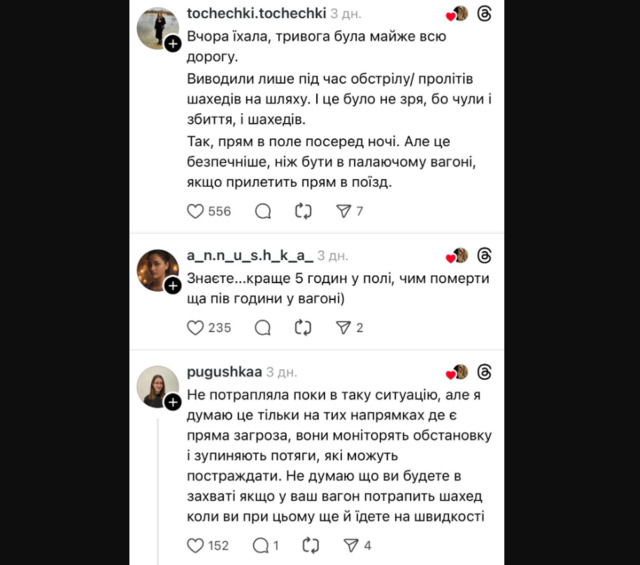
Task: Open pugushkaa profile picture
Action: 156,385
